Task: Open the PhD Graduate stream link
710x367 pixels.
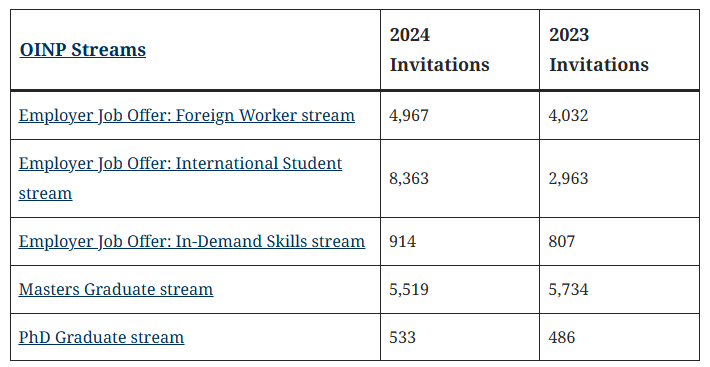Action: (x=101, y=338)
